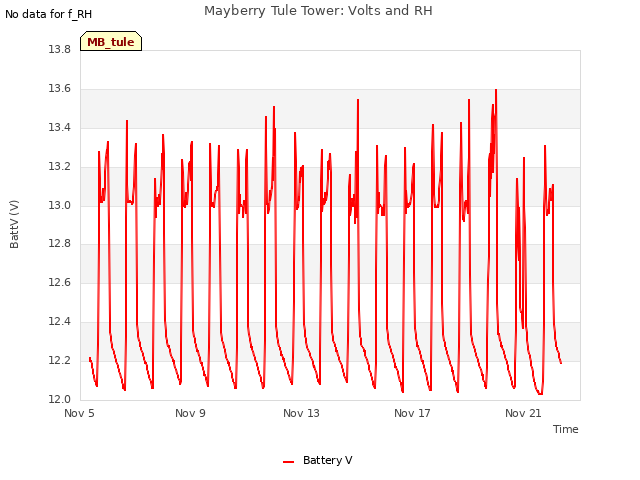Click the BattV (V) y-axis title
Viewport: 640px width, 480px height.
click(x=14, y=224)
